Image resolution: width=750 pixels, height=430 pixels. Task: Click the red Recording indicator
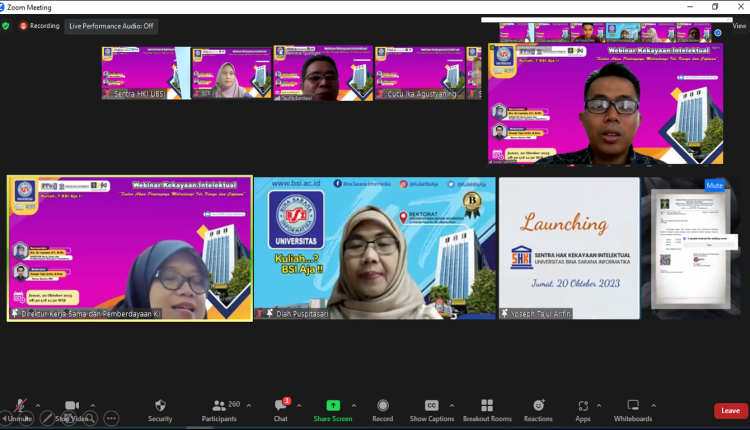tap(40, 26)
